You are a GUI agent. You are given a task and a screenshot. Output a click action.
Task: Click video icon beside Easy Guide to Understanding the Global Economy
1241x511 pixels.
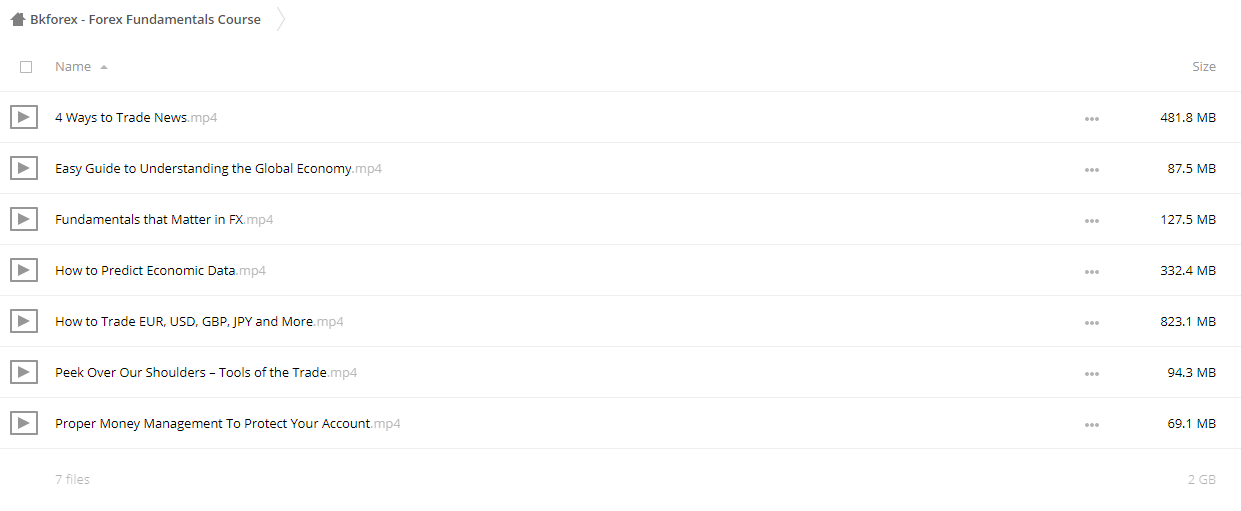click(x=24, y=168)
